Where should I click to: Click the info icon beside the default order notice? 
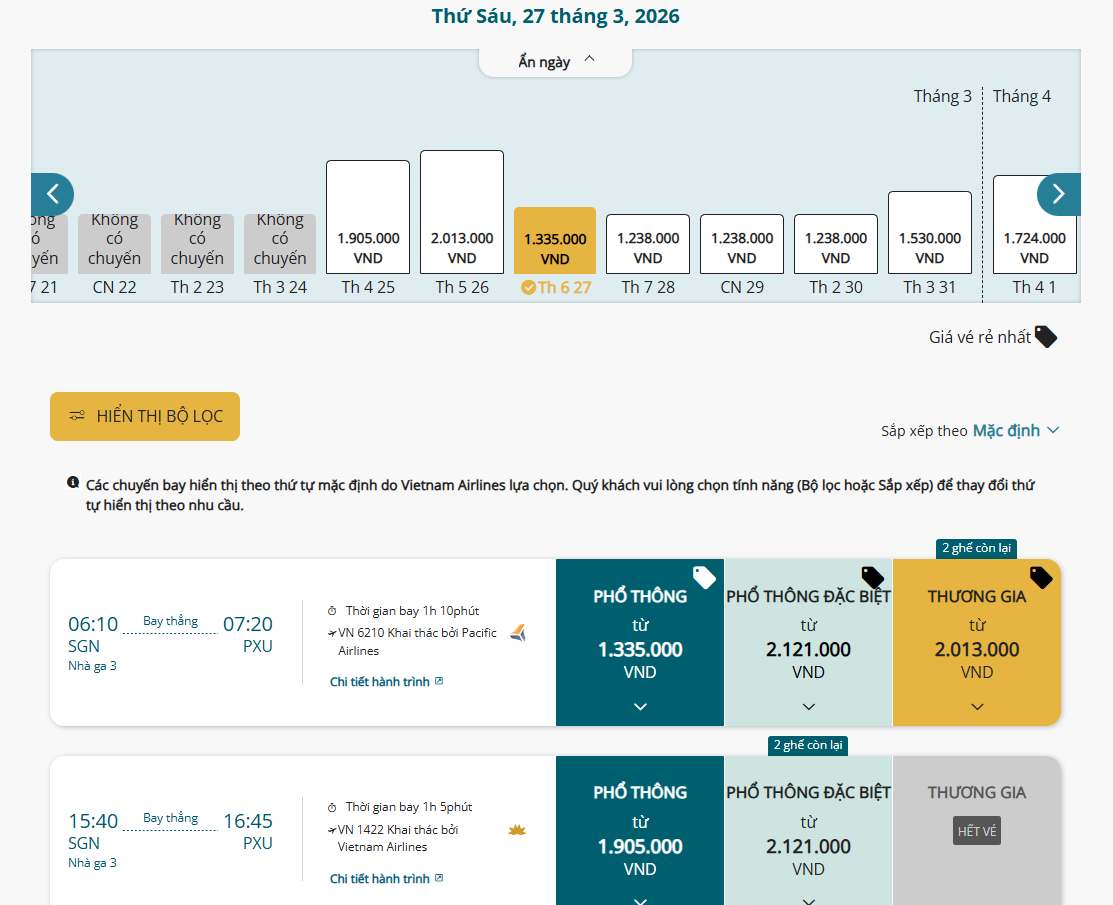[x=73, y=483]
